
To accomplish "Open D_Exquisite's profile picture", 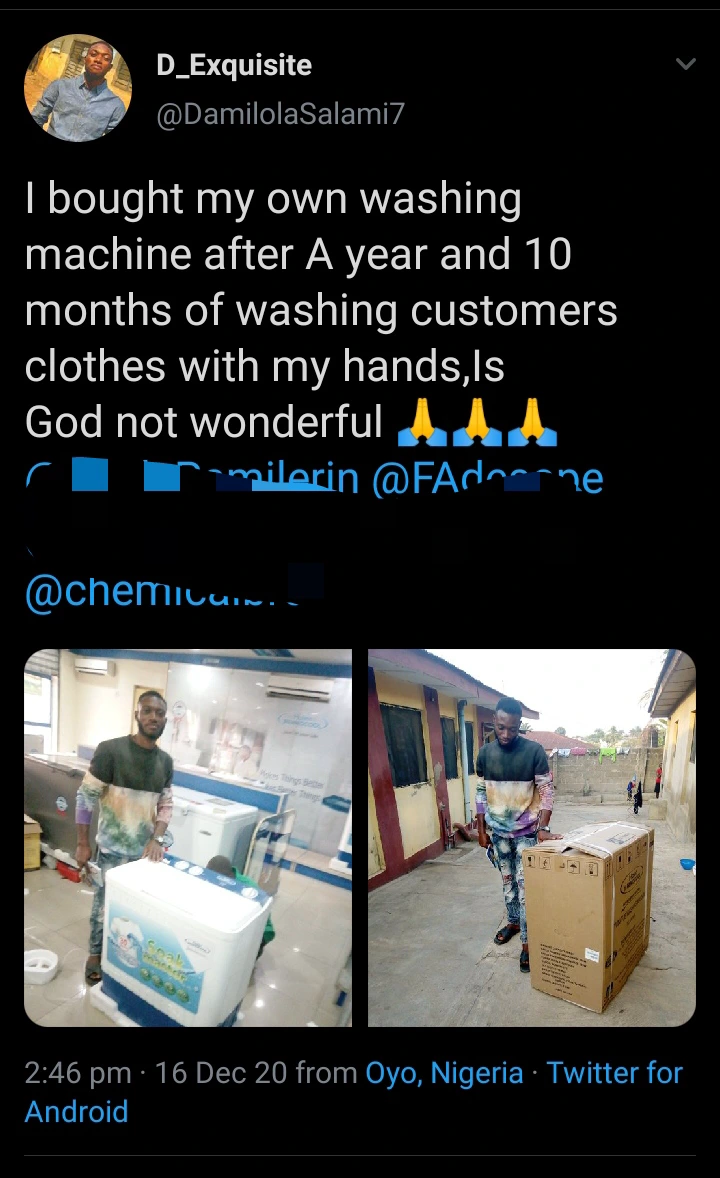I will (78, 88).
